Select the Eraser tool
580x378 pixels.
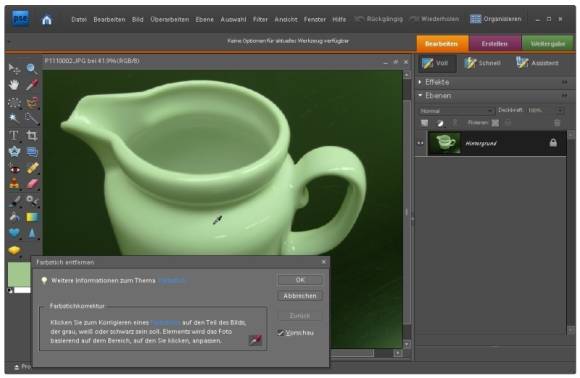(32, 184)
